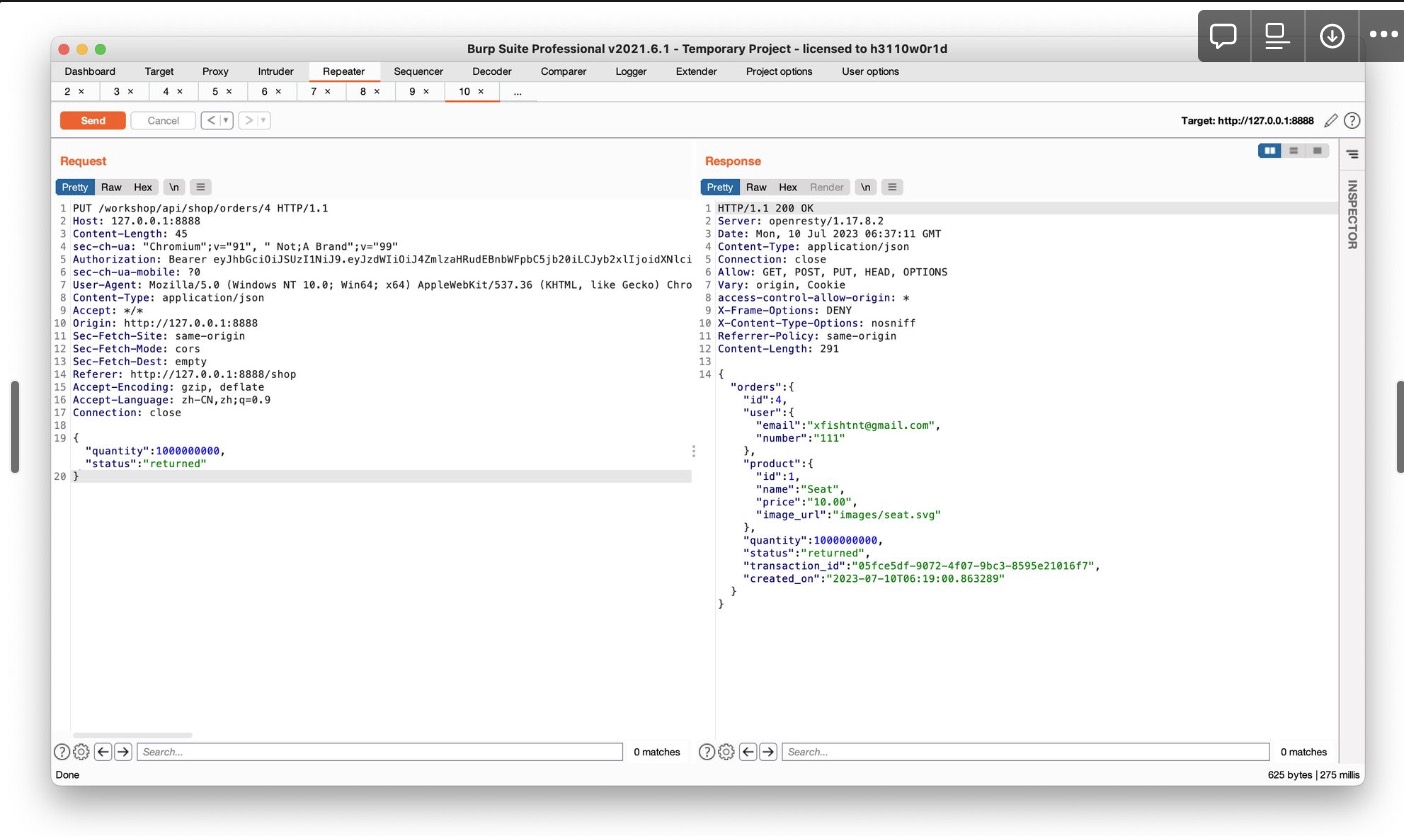Click the Inspector side panel label
This screenshot has height=836, width=1404.
pos(1352,214)
